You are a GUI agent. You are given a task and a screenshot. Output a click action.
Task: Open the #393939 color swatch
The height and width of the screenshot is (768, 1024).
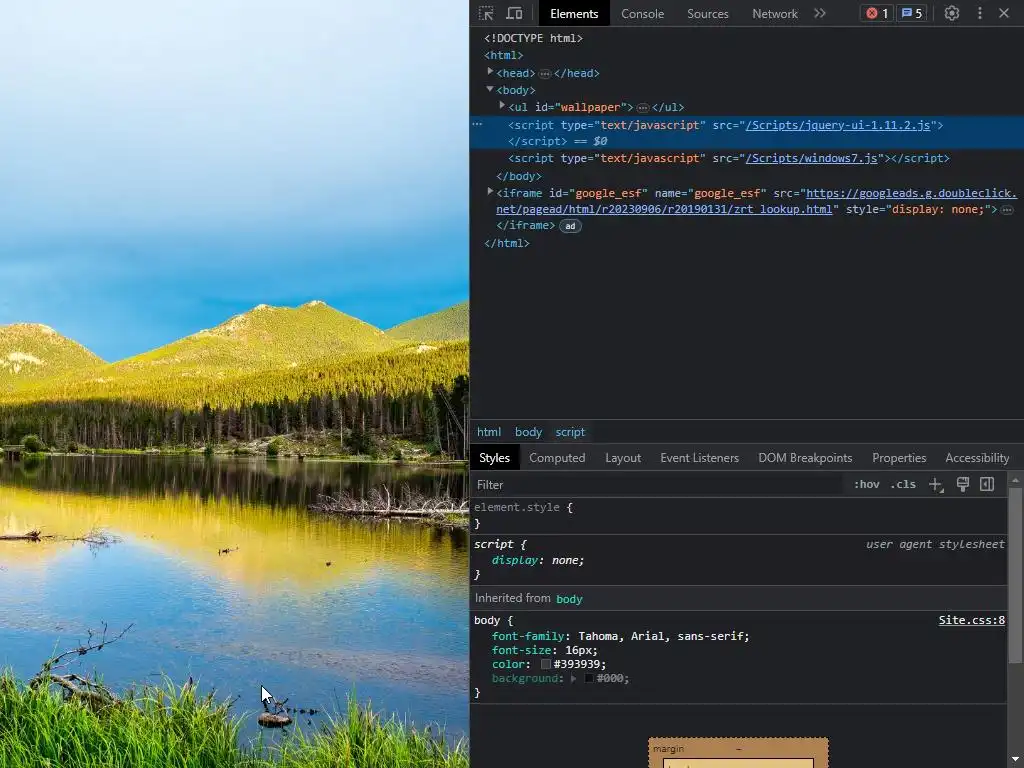pyautogui.click(x=546, y=664)
